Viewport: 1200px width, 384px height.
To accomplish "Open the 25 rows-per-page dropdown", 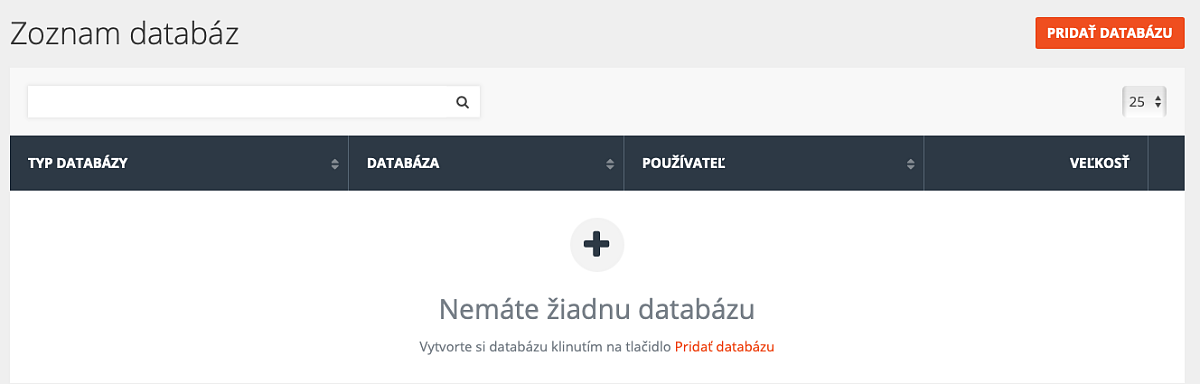I will tap(1145, 101).
